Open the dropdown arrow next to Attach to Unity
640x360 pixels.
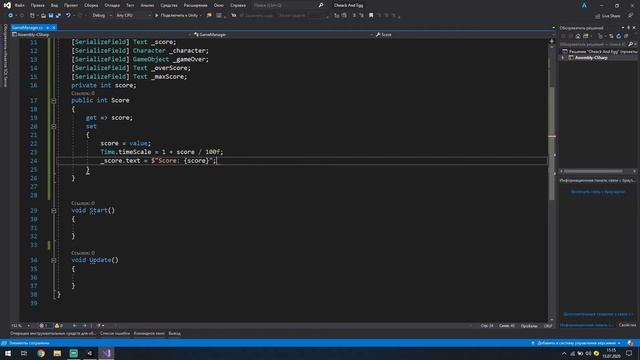coord(200,16)
